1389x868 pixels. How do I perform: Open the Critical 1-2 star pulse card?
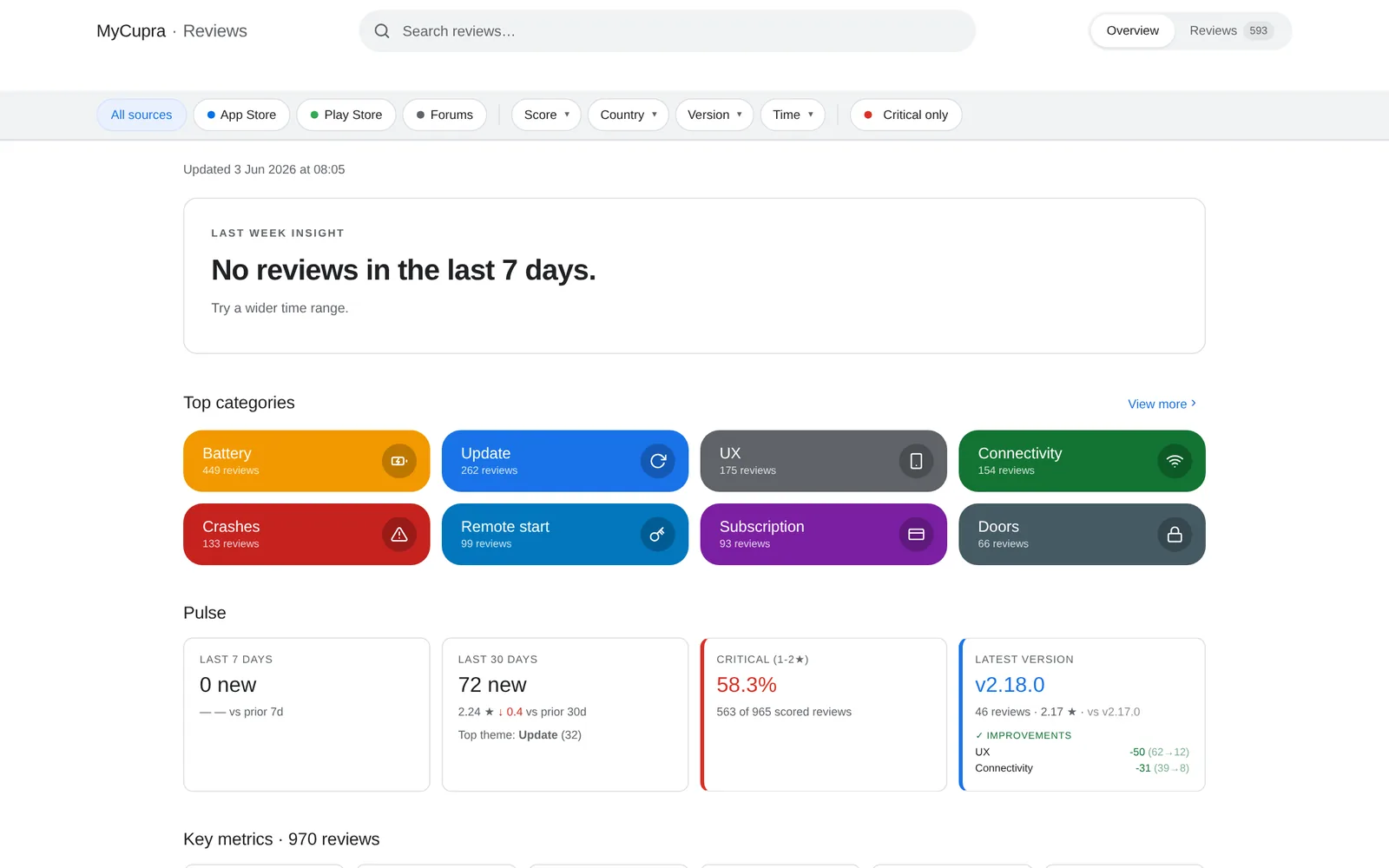click(x=824, y=714)
